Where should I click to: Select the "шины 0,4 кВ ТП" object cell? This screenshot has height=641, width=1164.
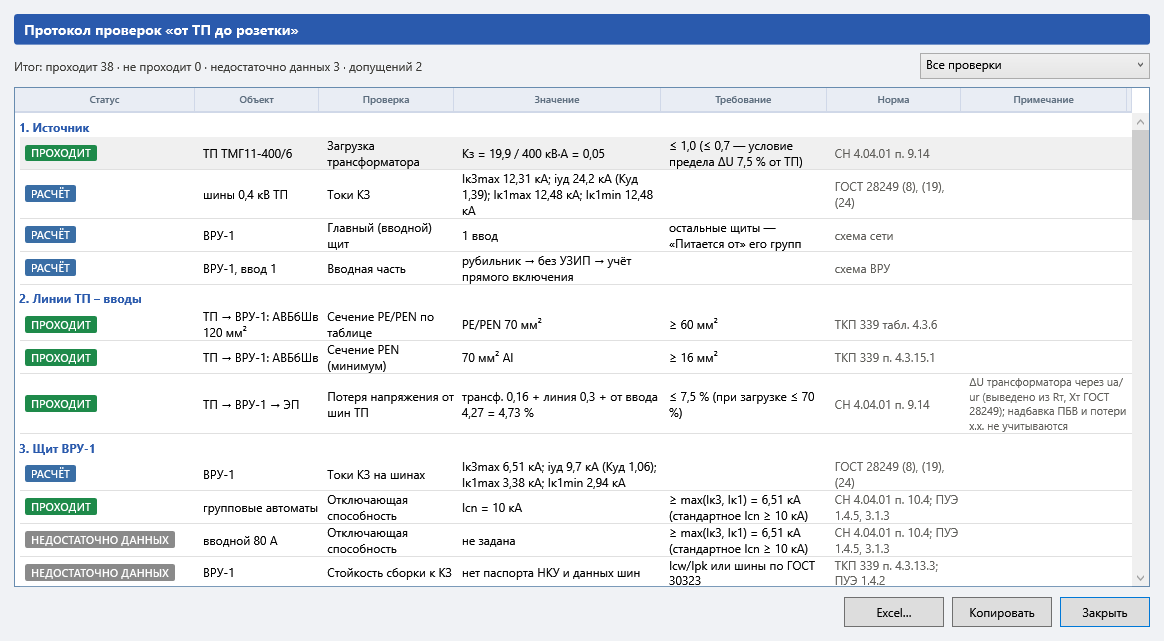pos(245,195)
